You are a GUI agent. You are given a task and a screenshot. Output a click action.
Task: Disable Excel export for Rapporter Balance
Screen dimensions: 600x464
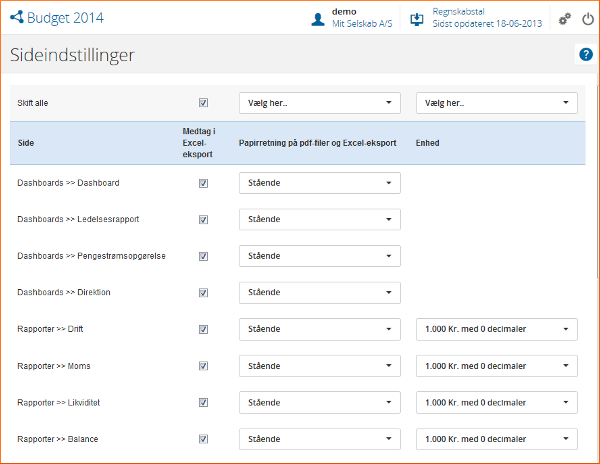pyautogui.click(x=204, y=439)
